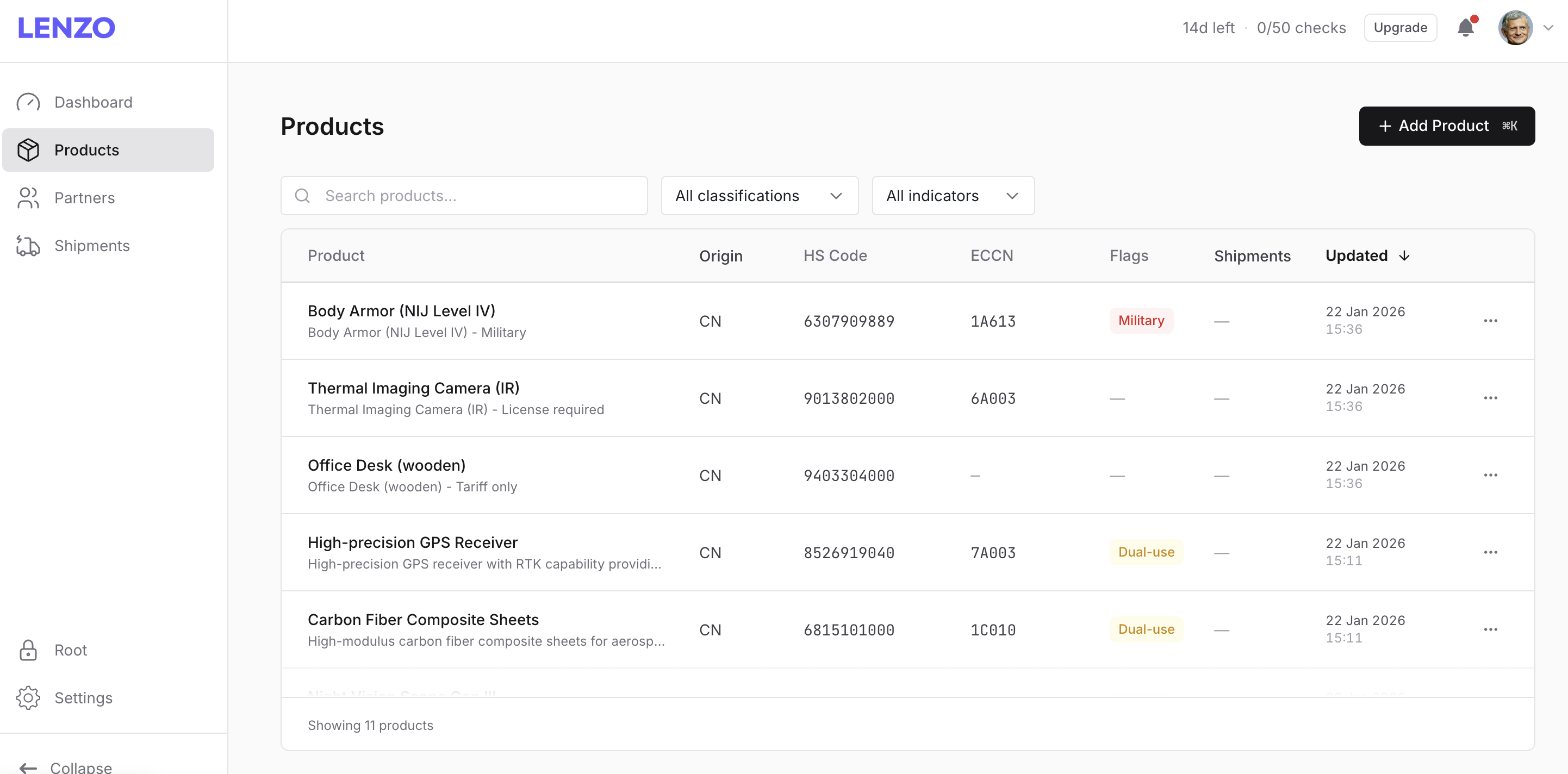Toggle the Updated column sort order

[x=1367, y=255]
